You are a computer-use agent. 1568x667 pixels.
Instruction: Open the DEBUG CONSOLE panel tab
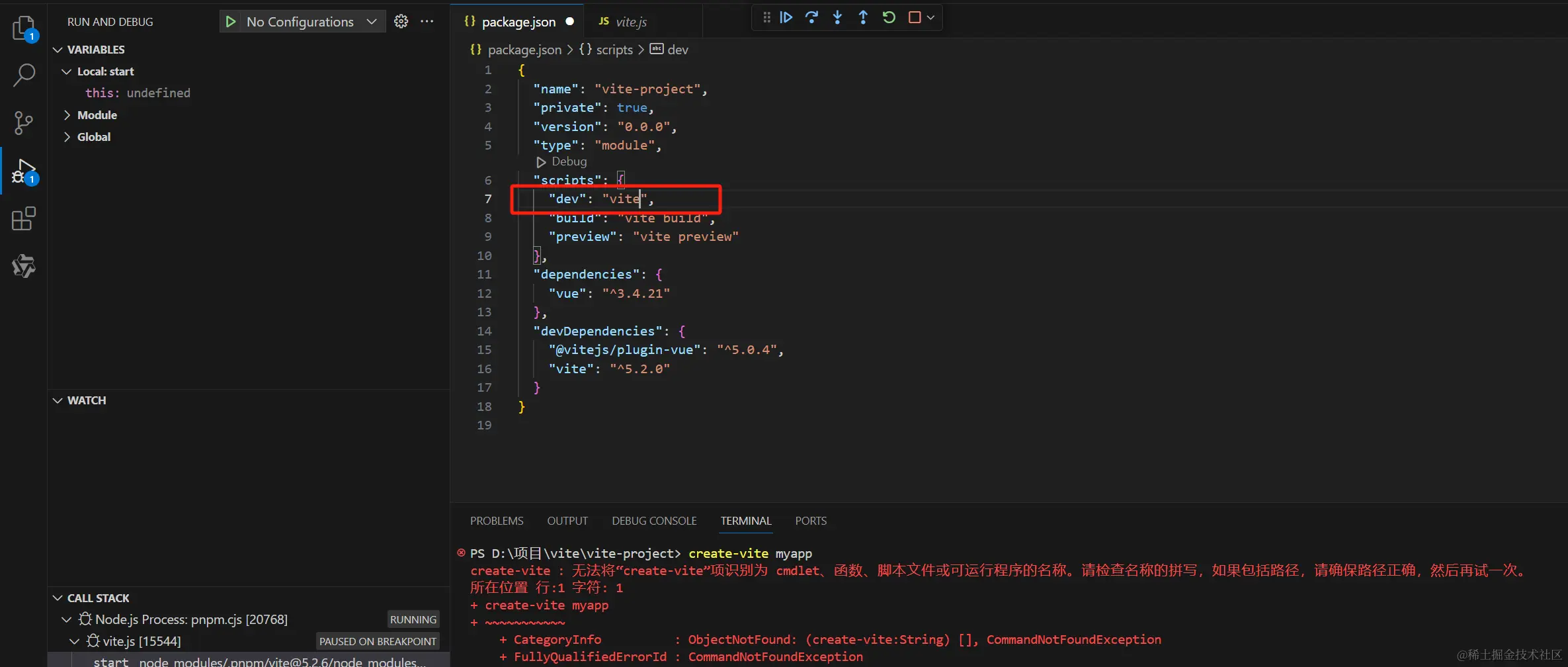coord(654,521)
